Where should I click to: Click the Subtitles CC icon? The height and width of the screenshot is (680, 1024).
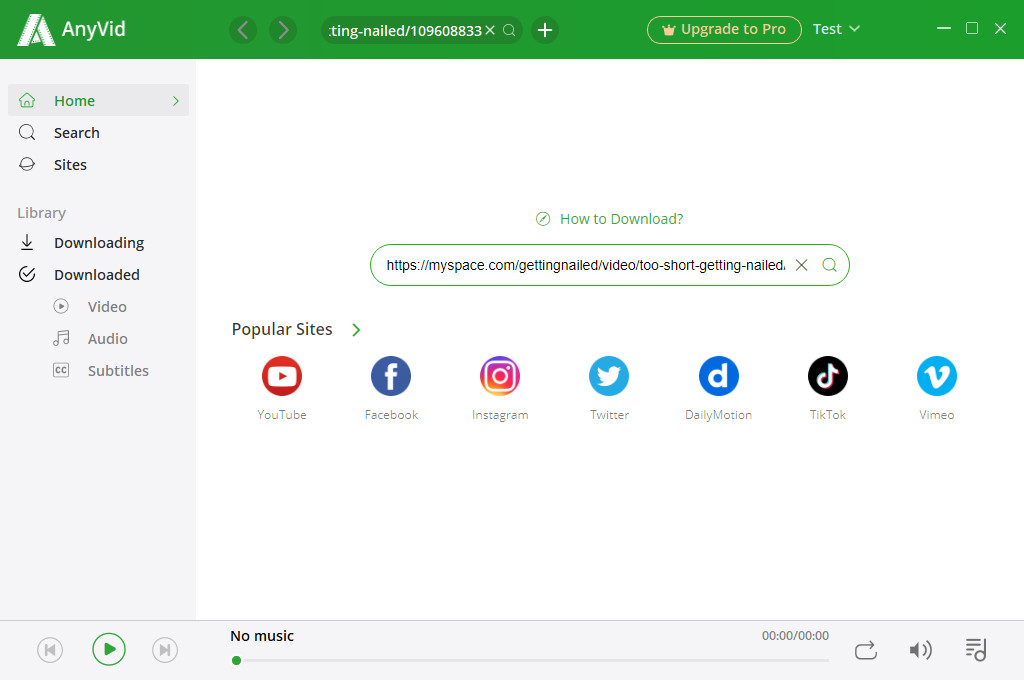[x=61, y=370]
